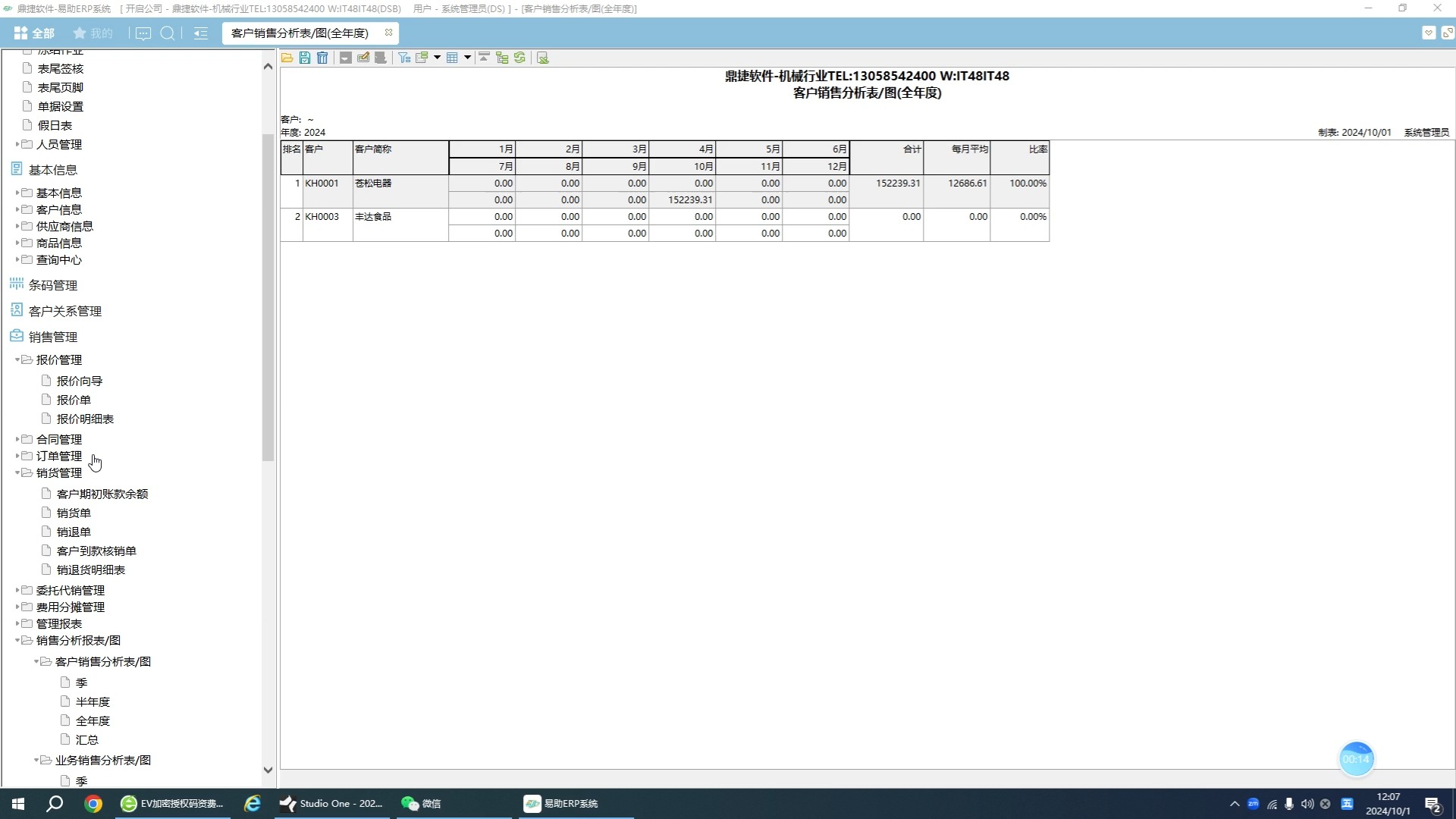
Task: Click the open folder toolbar icon
Action: pyautogui.click(x=287, y=58)
